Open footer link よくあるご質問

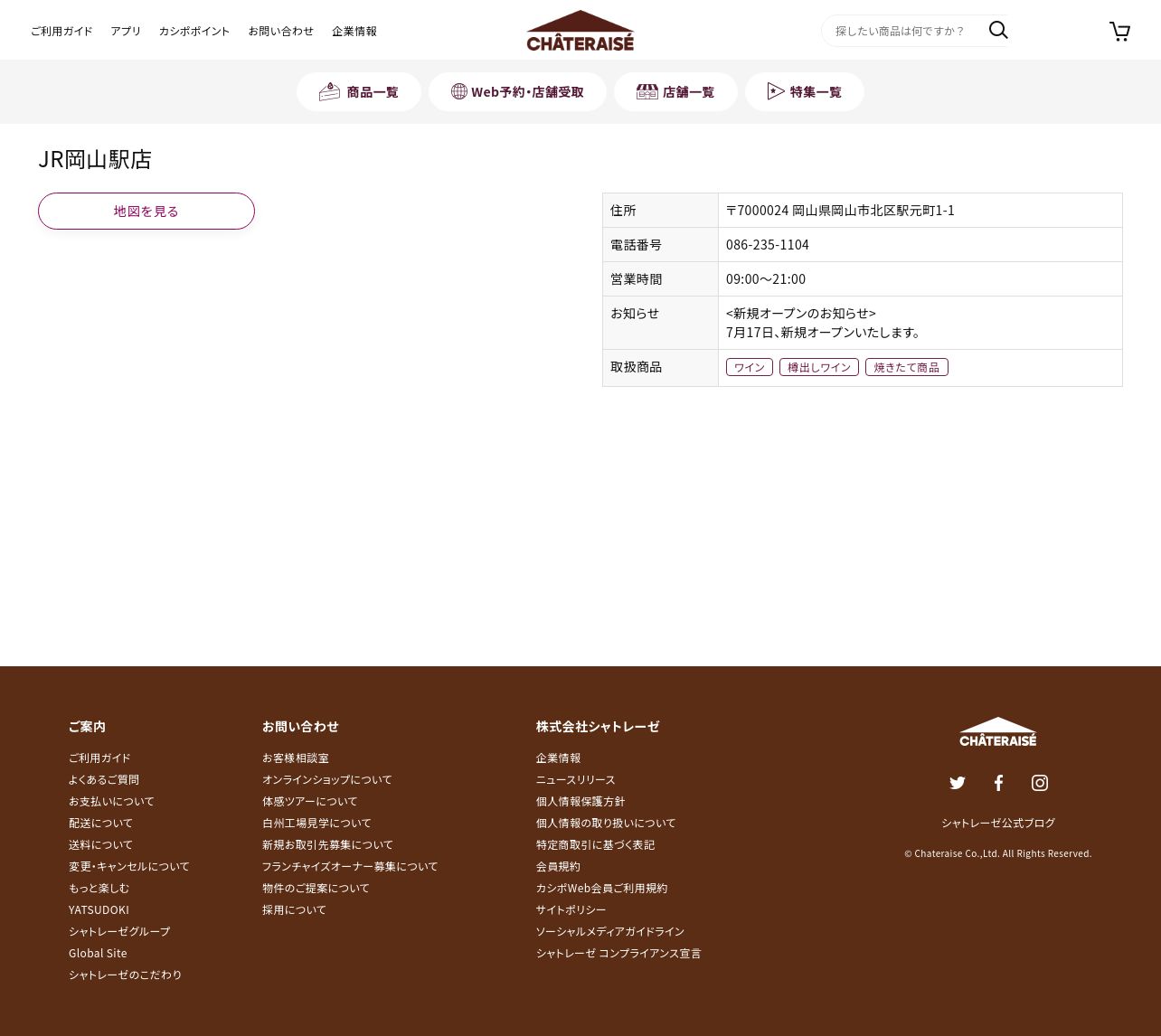coord(104,779)
